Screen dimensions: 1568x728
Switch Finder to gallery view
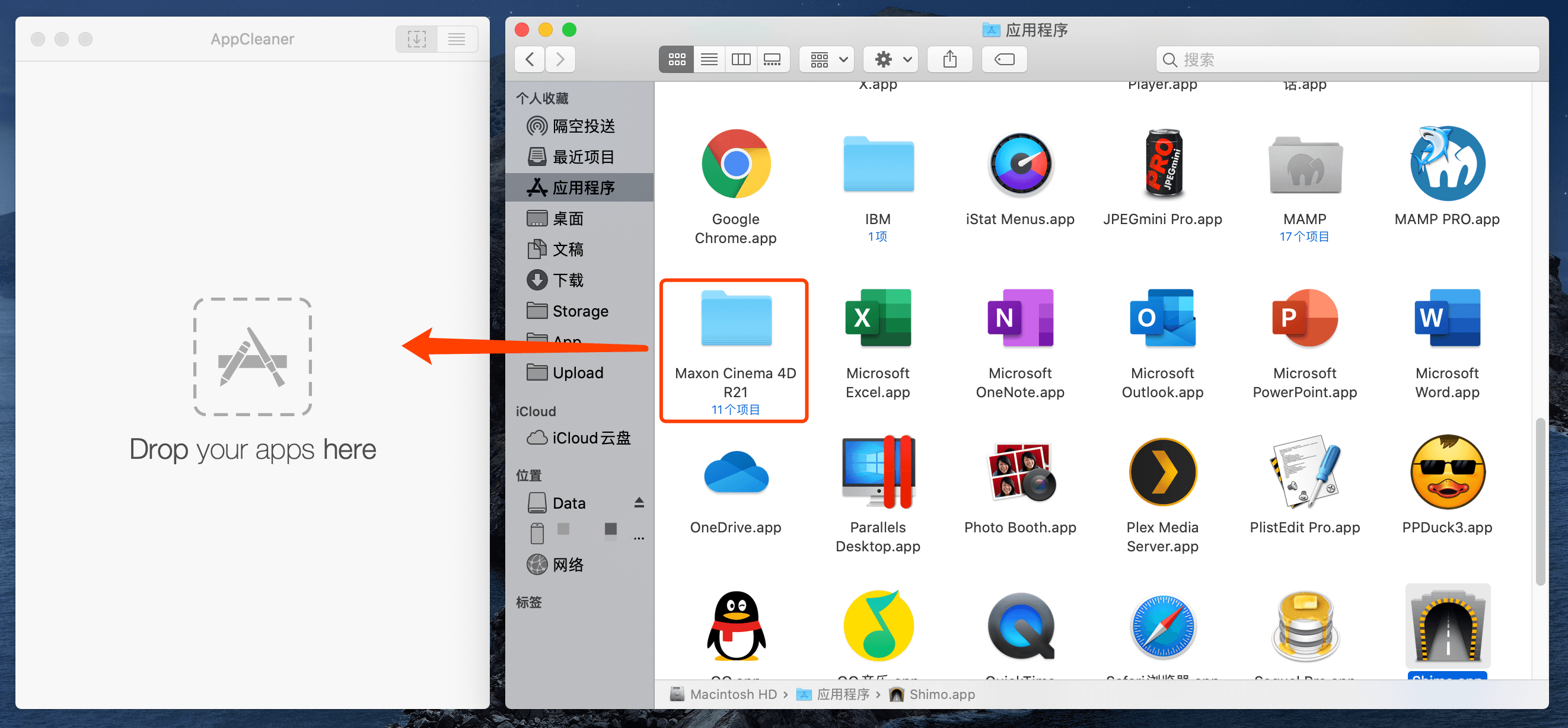[x=772, y=59]
